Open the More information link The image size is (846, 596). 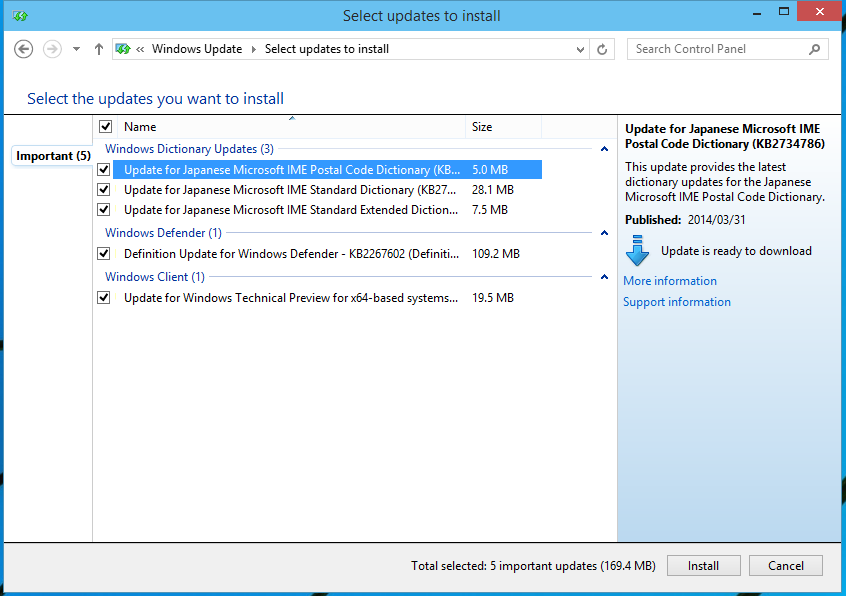670,281
